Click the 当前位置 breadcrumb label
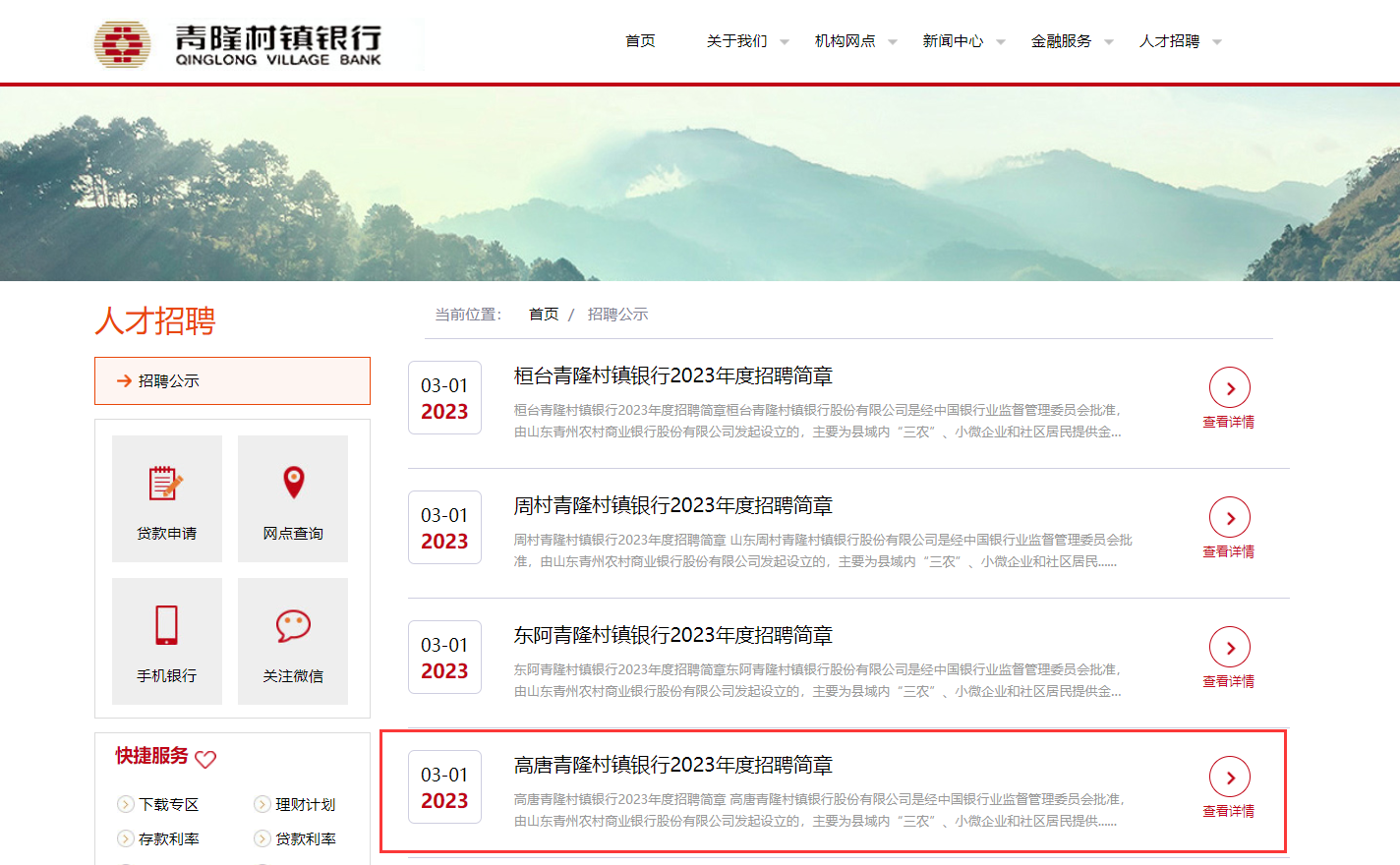 (x=468, y=314)
